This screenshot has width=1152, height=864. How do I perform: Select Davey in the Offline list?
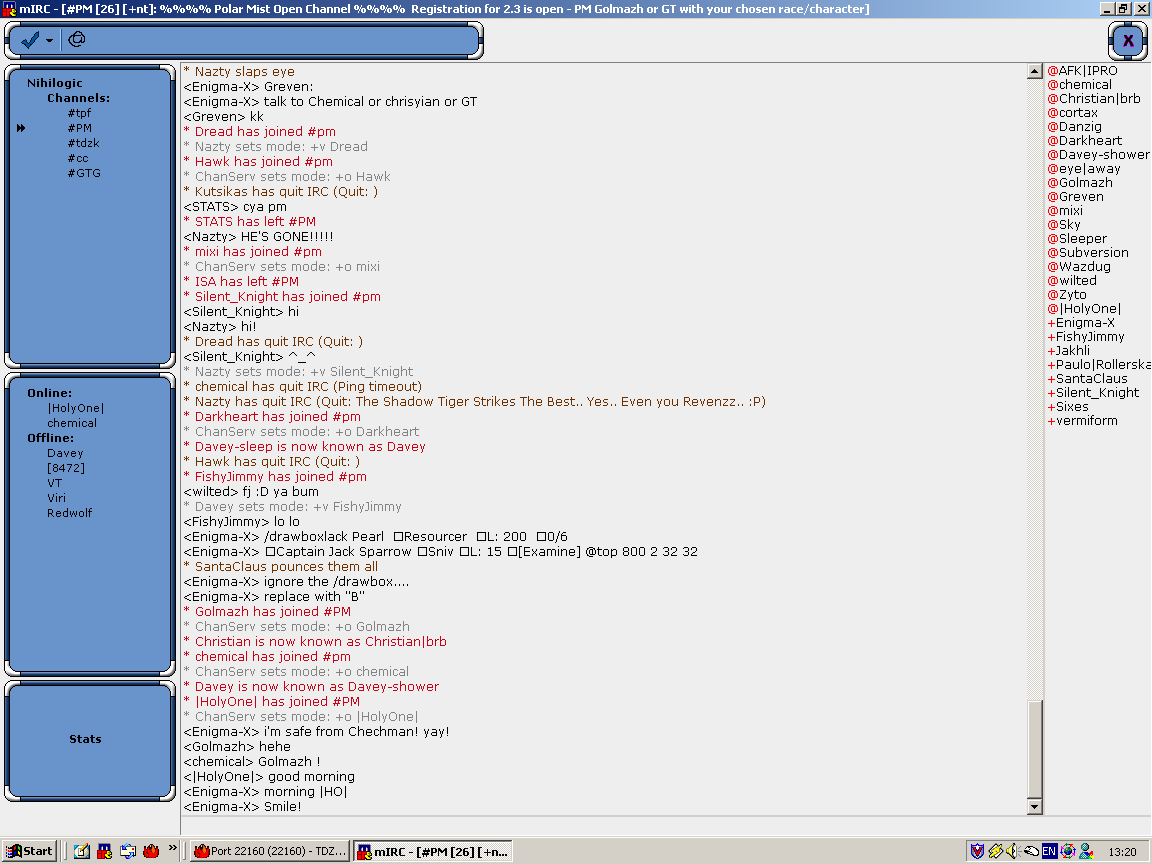coord(65,453)
